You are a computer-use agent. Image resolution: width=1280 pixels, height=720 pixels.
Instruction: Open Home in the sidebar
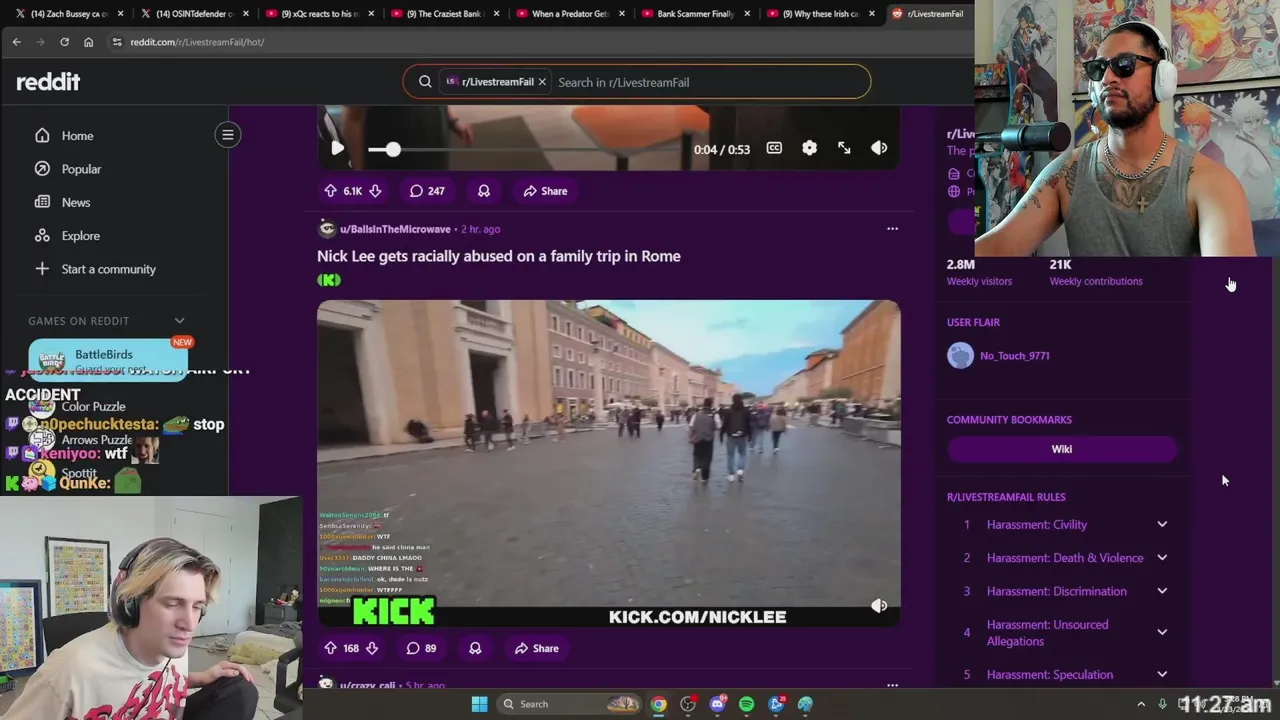[x=77, y=136]
